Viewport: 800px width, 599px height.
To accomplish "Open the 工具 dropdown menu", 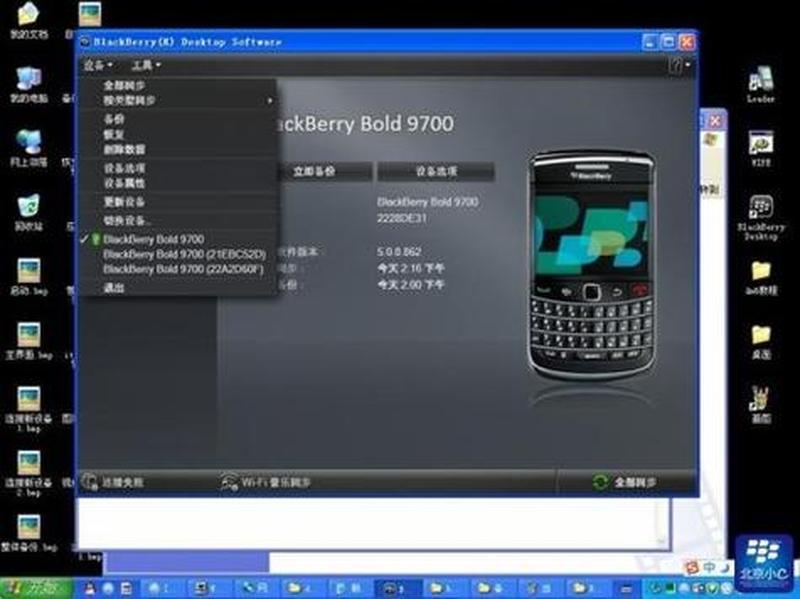I will click(x=146, y=65).
